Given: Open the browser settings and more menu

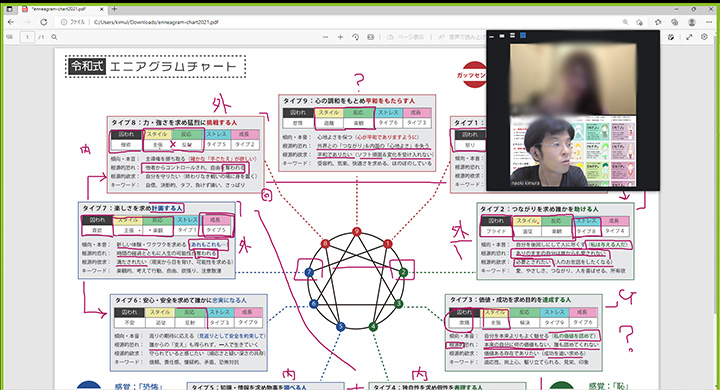Looking at the screenshot, I should tap(709, 22).
